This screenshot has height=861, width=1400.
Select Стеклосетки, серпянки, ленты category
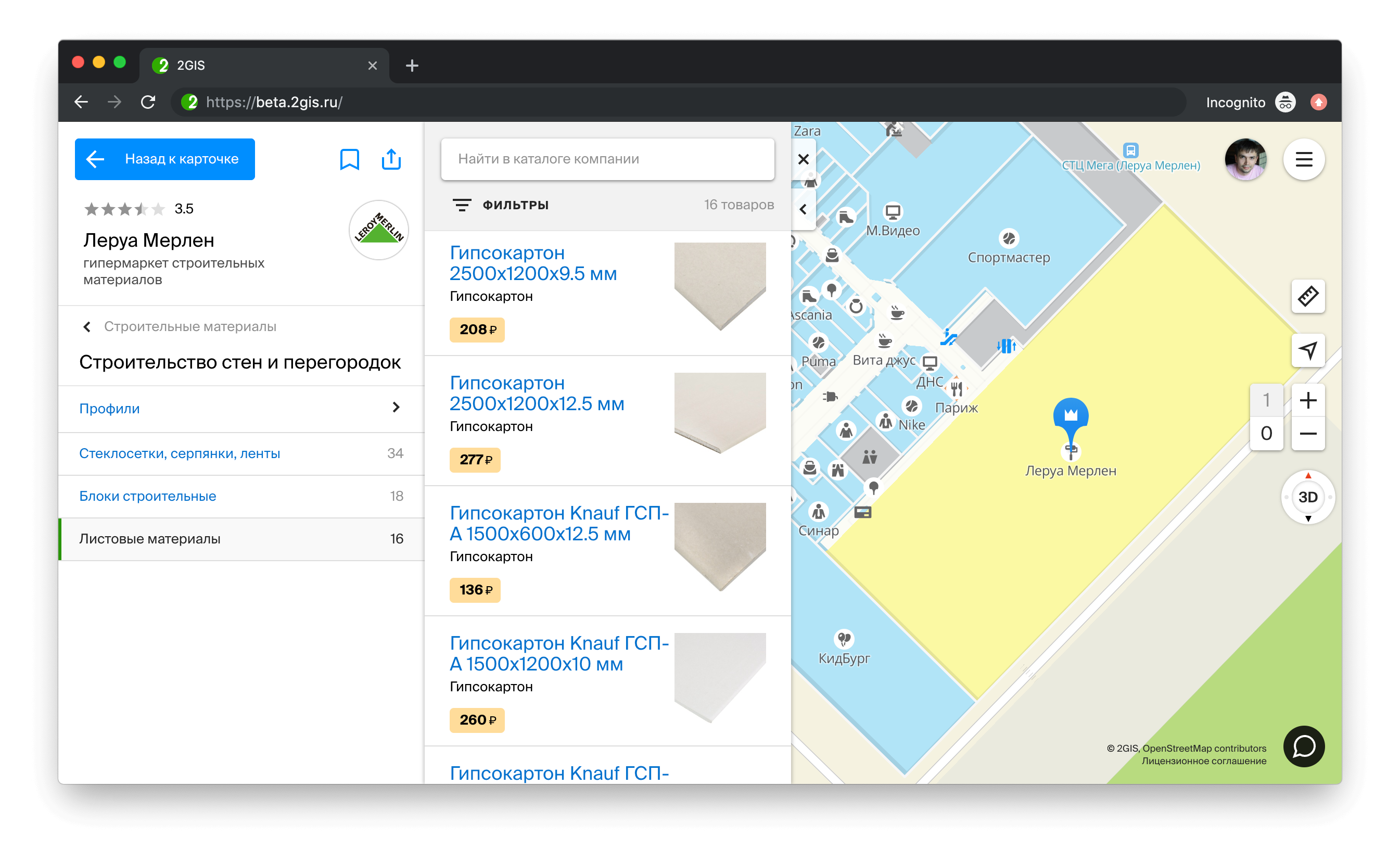click(x=180, y=453)
